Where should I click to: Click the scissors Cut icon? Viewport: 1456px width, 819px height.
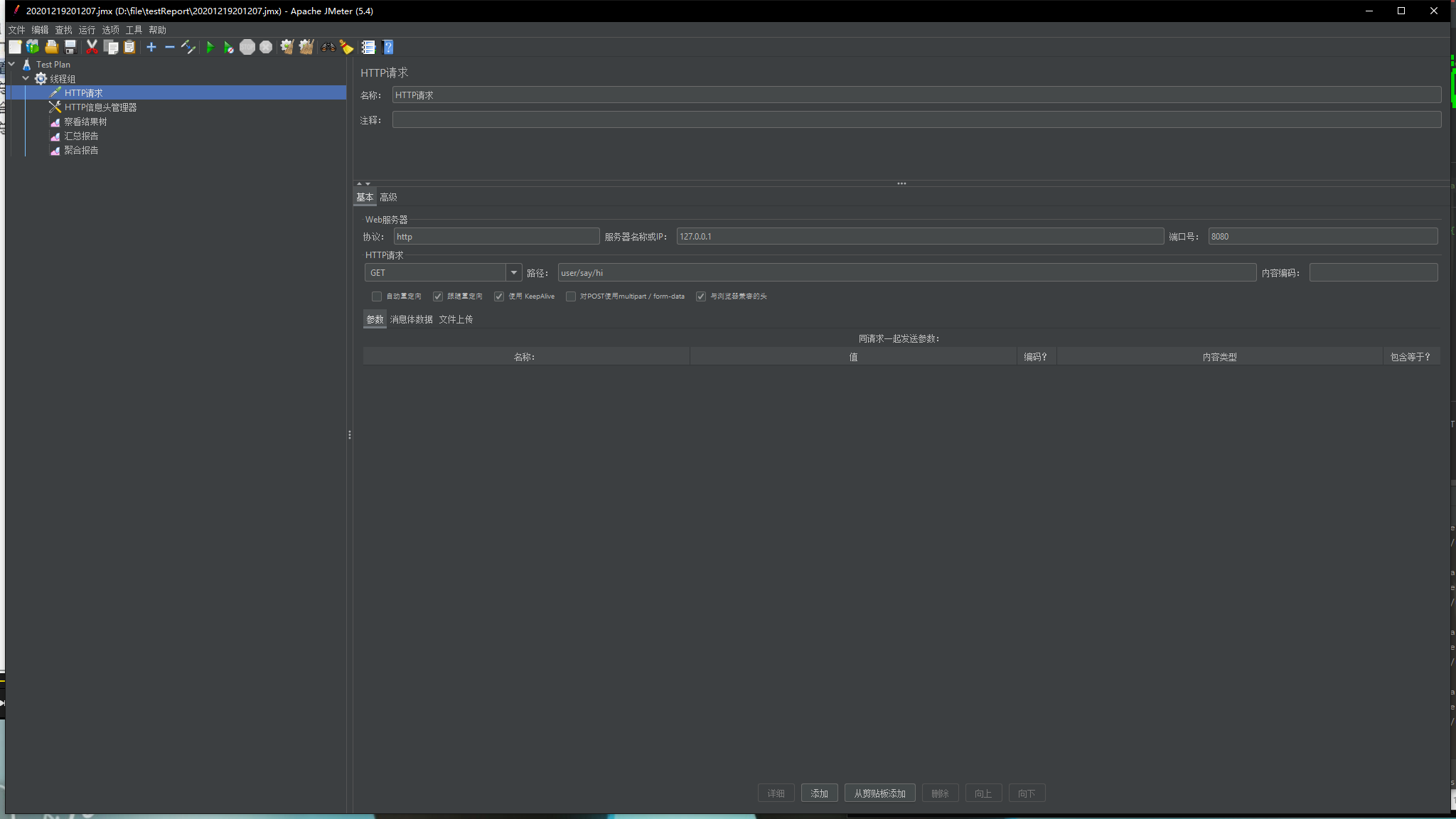pos(92,48)
